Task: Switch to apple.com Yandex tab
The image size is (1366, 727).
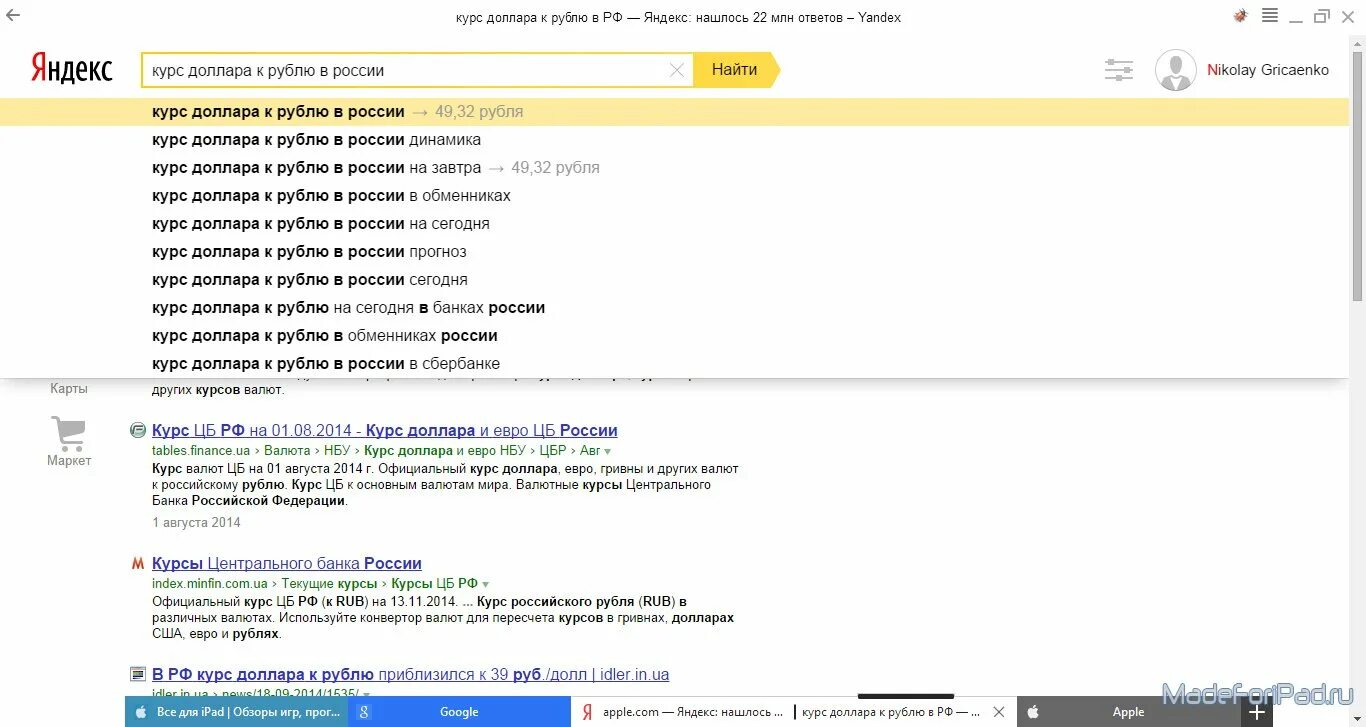Action: (x=682, y=712)
